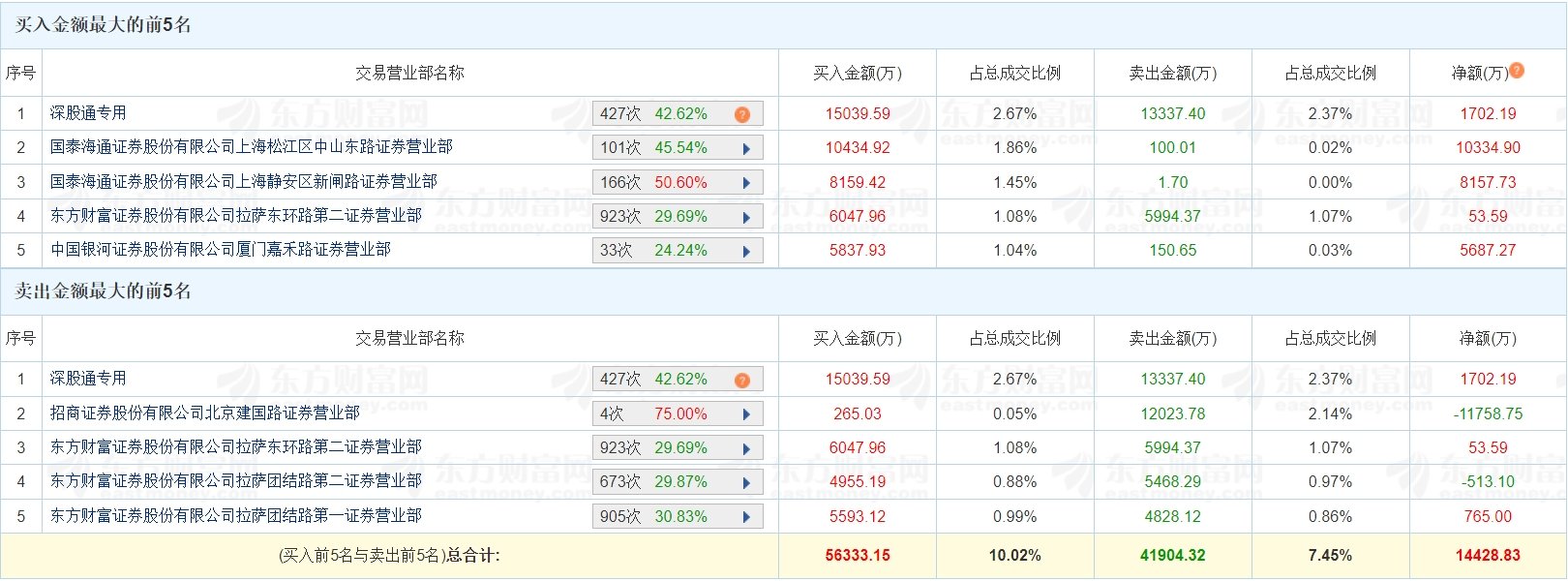The height and width of the screenshot is (581, 1568).
Task: Click orange question icon in sell-table 深股通专用 row
Action: pos(742,380)
